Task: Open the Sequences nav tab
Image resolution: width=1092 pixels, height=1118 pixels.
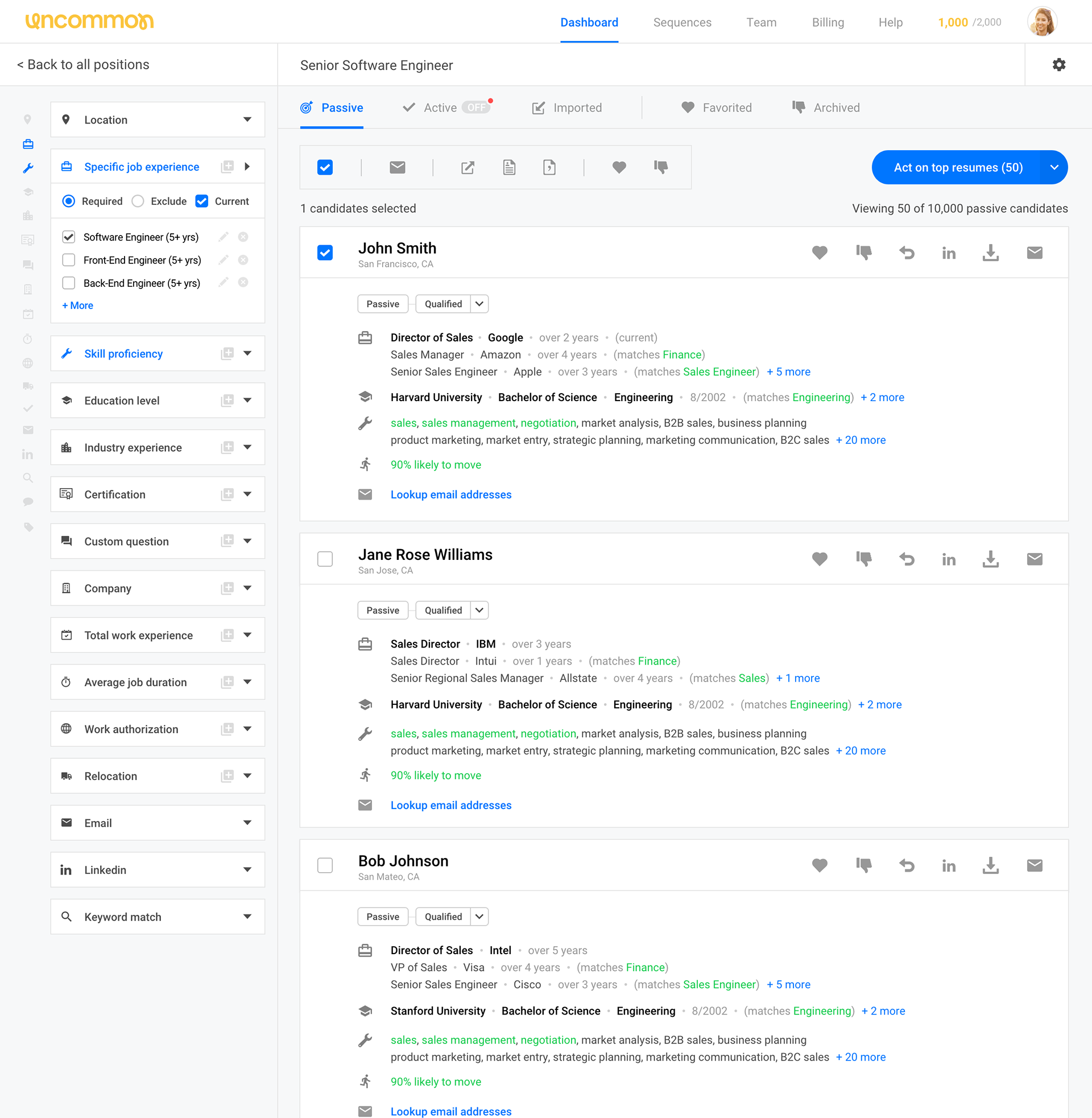Action: click(x=682, y=22)
